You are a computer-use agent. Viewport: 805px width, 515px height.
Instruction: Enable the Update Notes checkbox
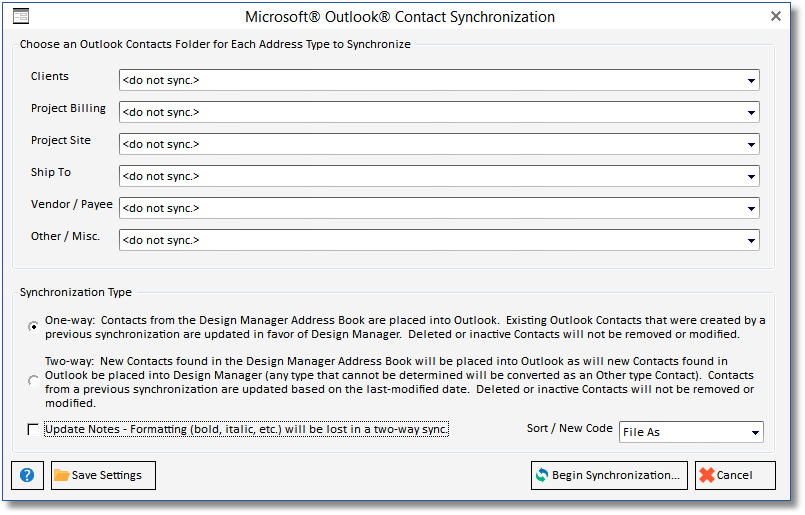pos(33,429)
